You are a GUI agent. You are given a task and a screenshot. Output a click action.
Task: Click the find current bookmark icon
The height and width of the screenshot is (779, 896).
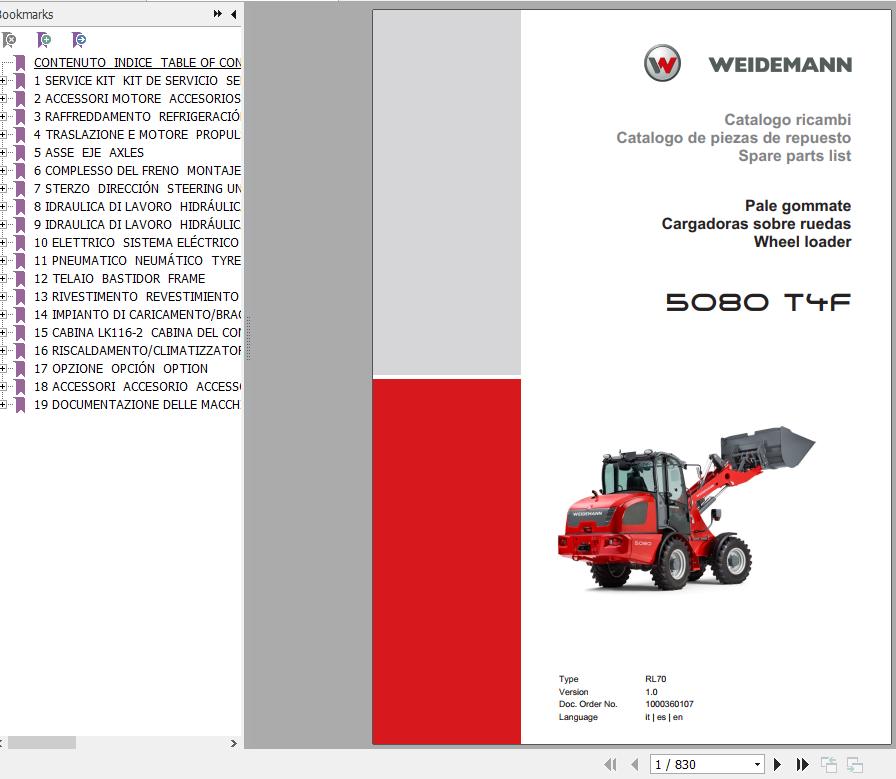79,40
